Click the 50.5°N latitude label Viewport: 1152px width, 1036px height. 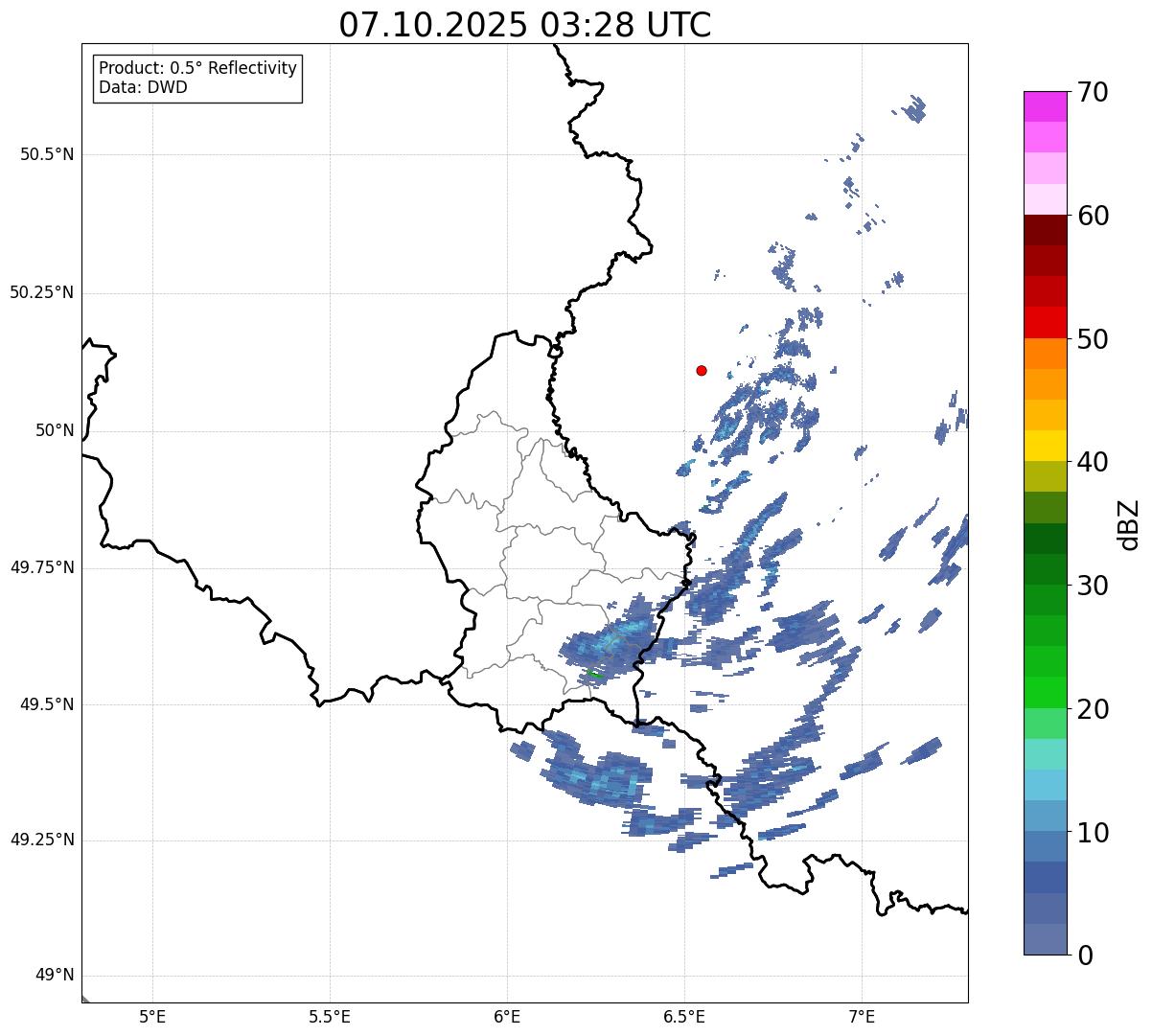[46, 154]
